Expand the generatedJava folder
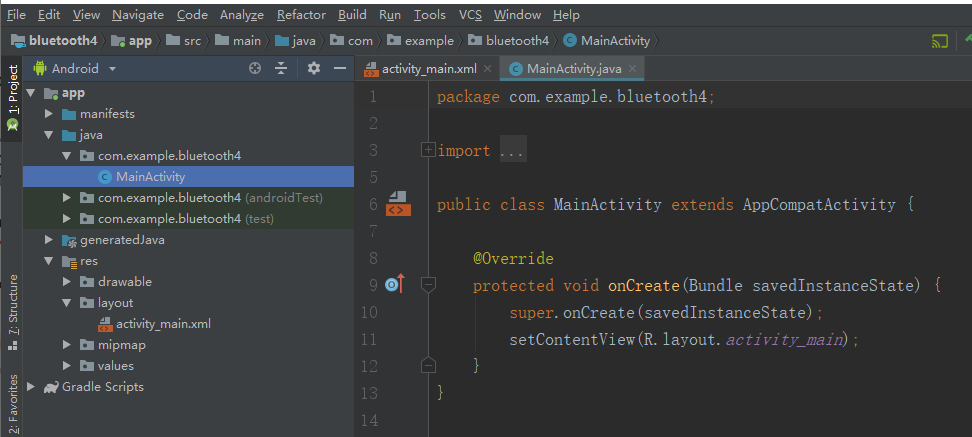The height and width of the screenshot is (437, 972). [x=49, y=240]
